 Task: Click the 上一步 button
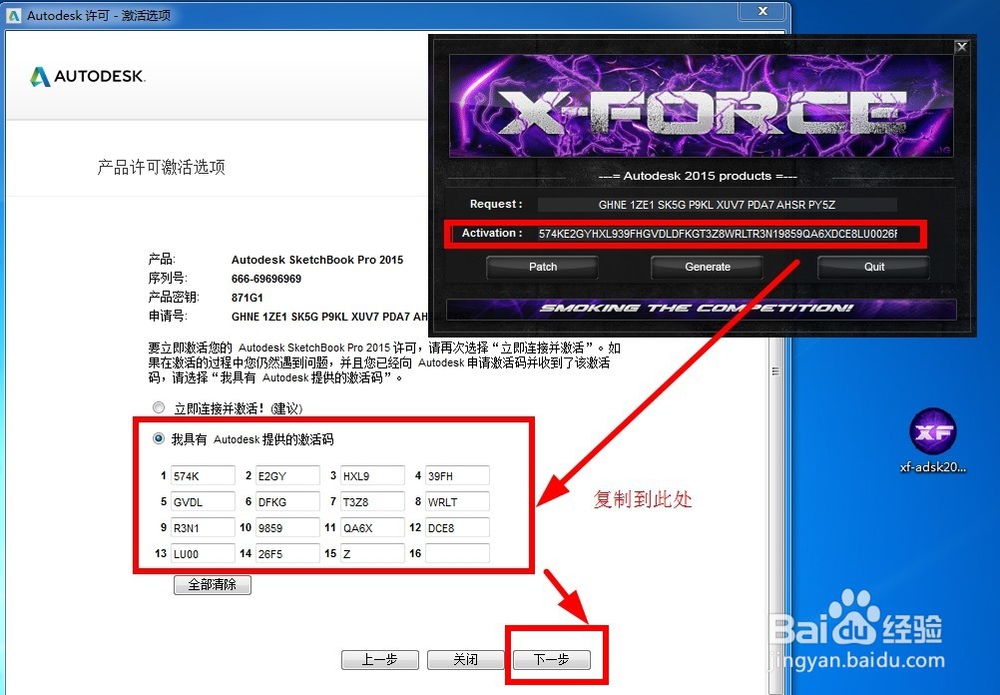pyautogui.click(x=379, y=659)
